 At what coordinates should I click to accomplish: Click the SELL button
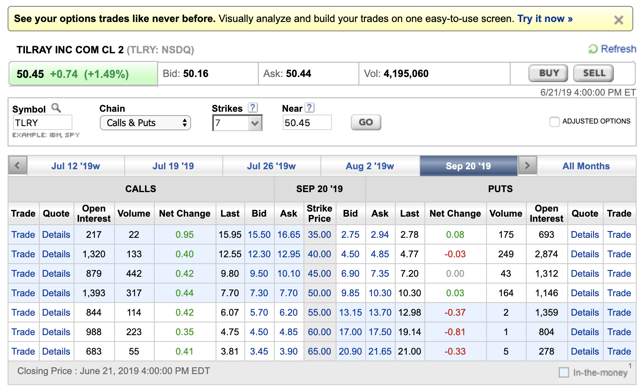pyautogui.click(x=593, y=73)
